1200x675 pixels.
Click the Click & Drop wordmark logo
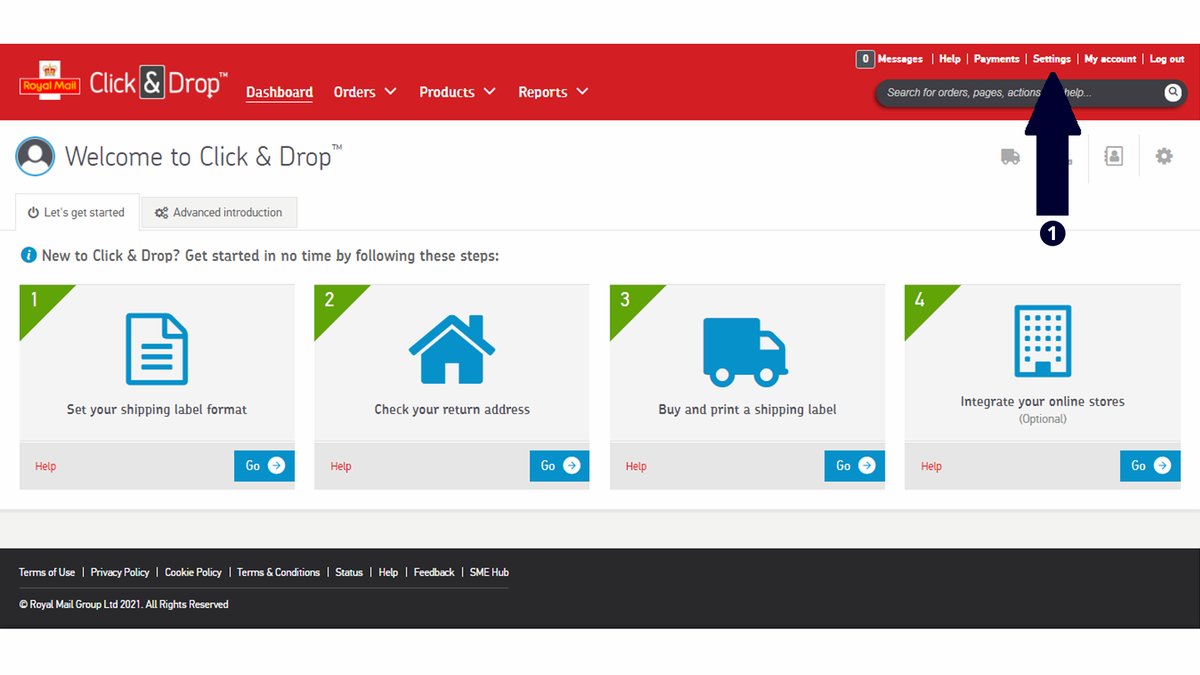(158, 83)
